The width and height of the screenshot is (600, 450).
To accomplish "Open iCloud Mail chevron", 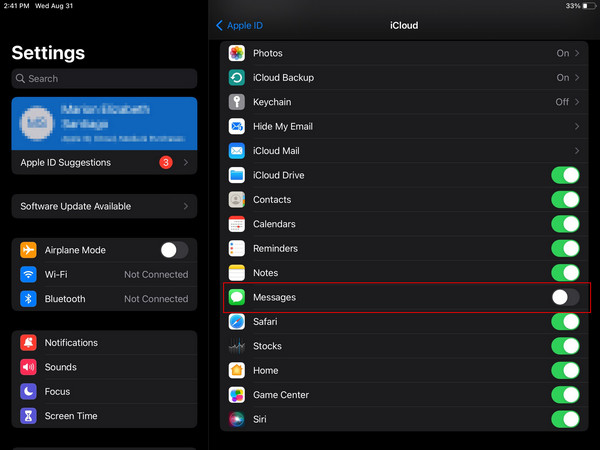I will pyautogui.click(x=577, y=151).
